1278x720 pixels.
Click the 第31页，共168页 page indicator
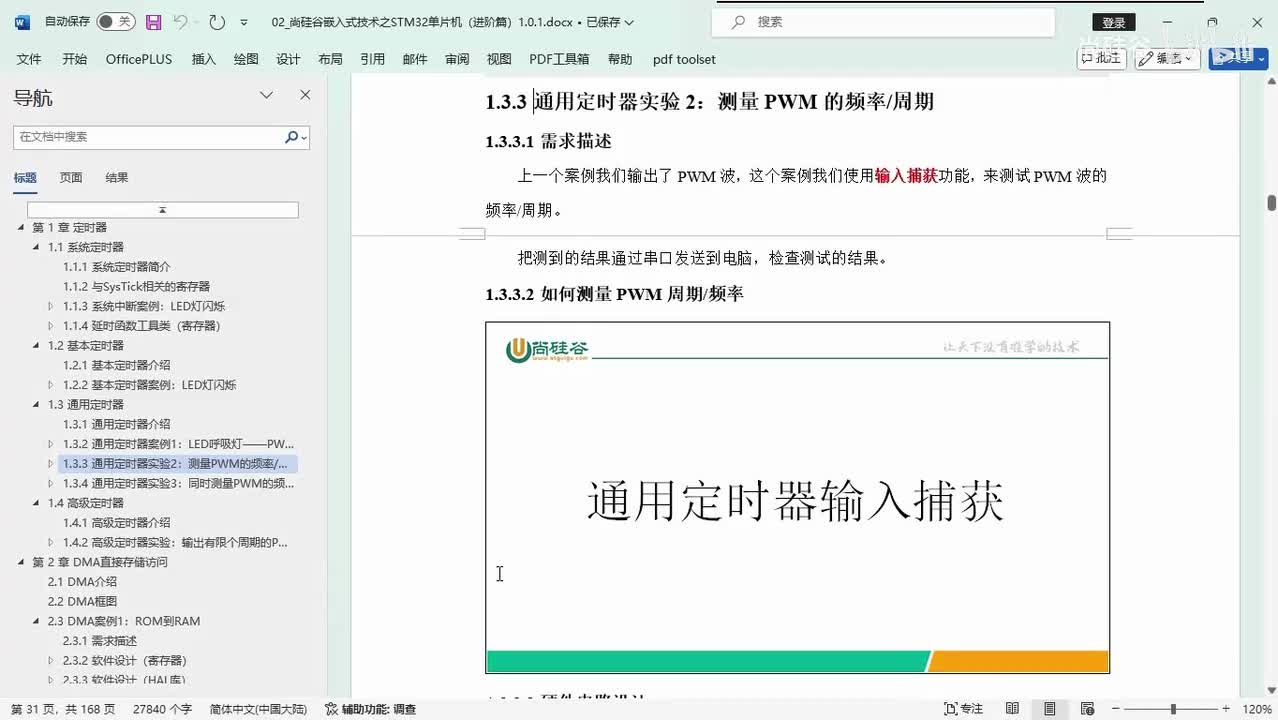pyautogui.click(x=63, y=709)
